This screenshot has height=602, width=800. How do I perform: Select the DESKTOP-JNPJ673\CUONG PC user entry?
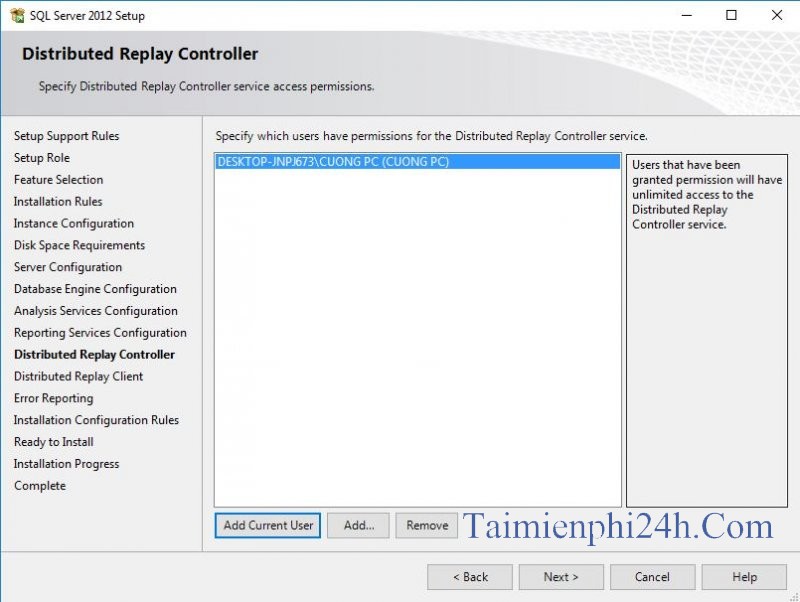(417, 162)
